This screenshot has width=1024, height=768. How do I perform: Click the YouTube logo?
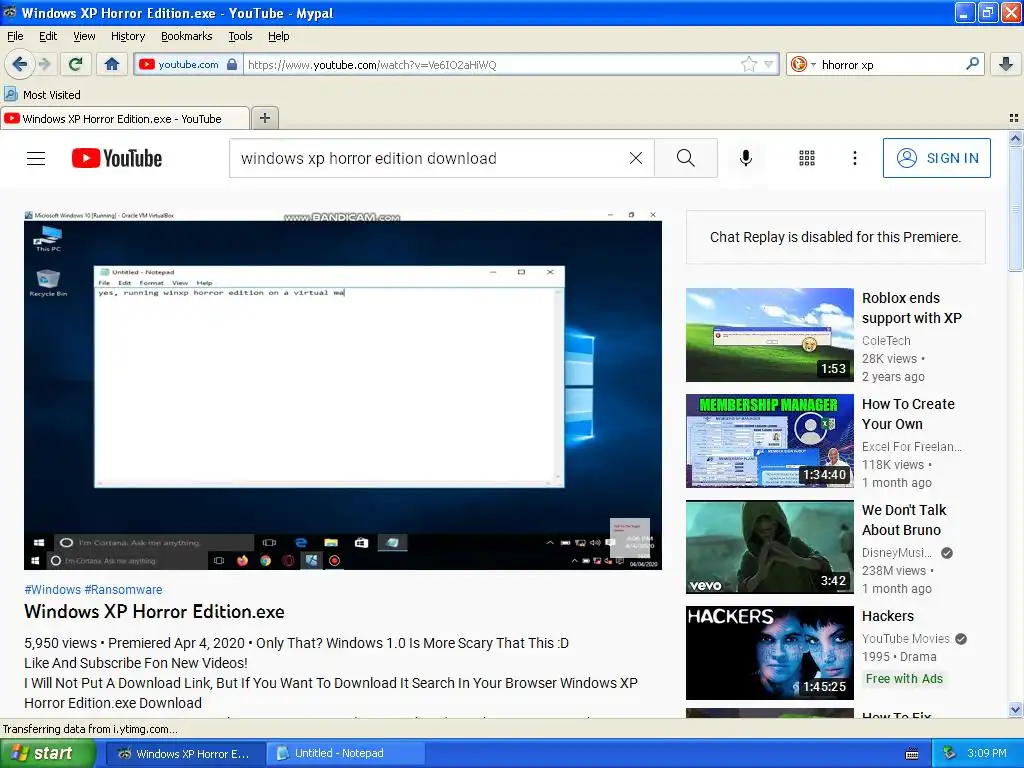tap(117, 158)
